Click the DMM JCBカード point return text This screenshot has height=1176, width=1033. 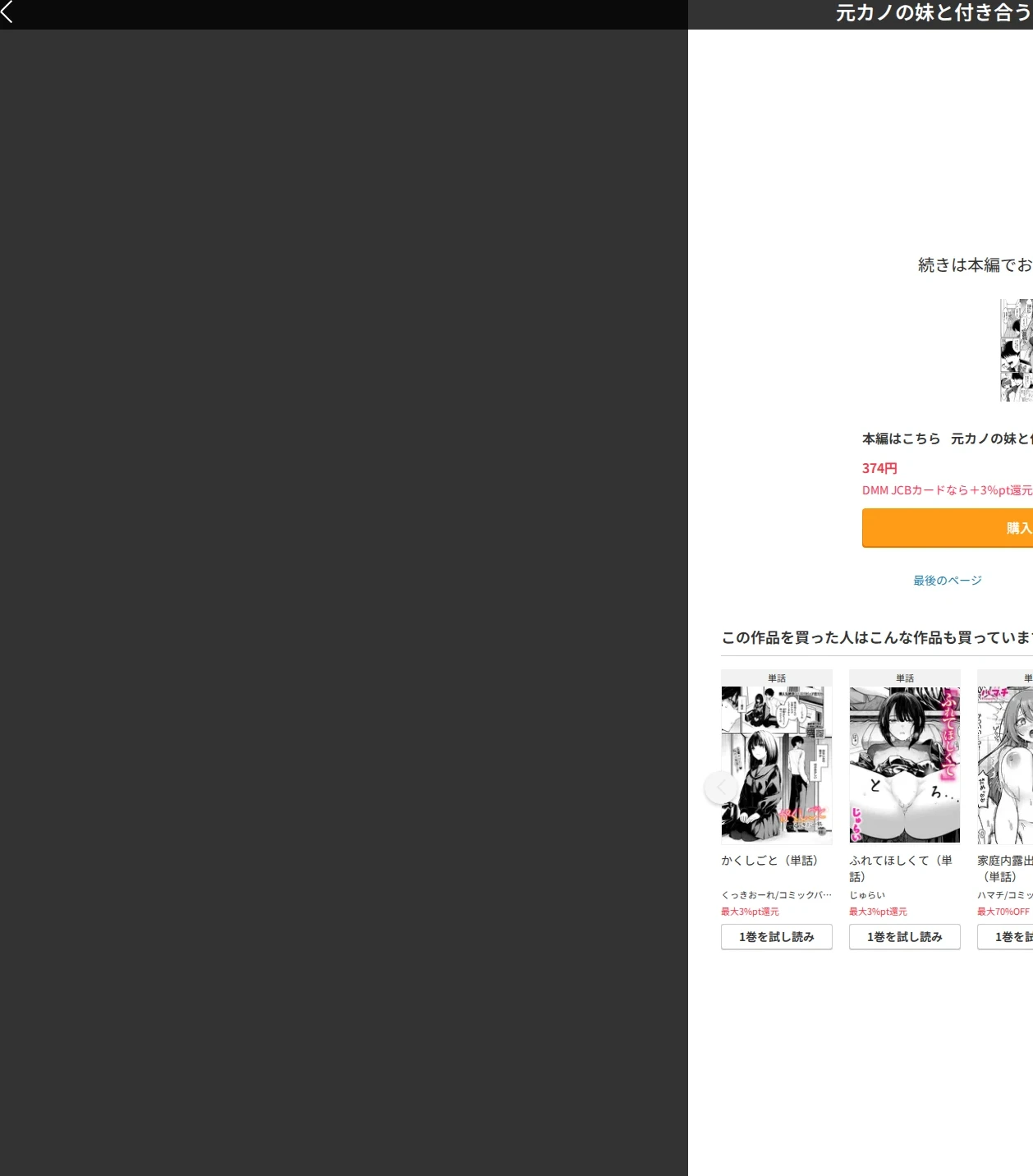(948, 490)
